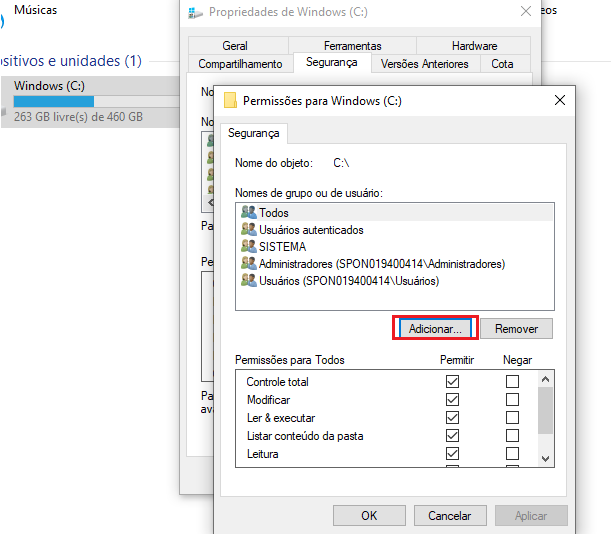Viewport: 611px width, 534px height.
Task: Click the Cancelar button
Action: [450, 516]
